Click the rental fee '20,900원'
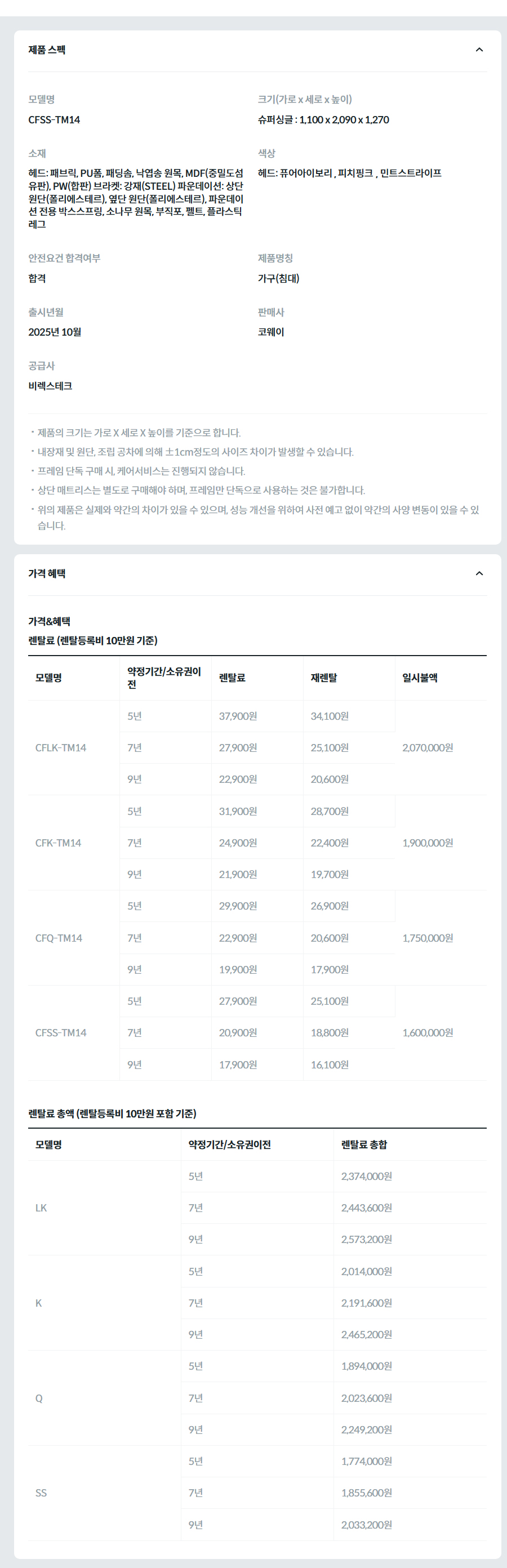The width and height of the screenshot is (507, 1568). (x=238, y=1033)
